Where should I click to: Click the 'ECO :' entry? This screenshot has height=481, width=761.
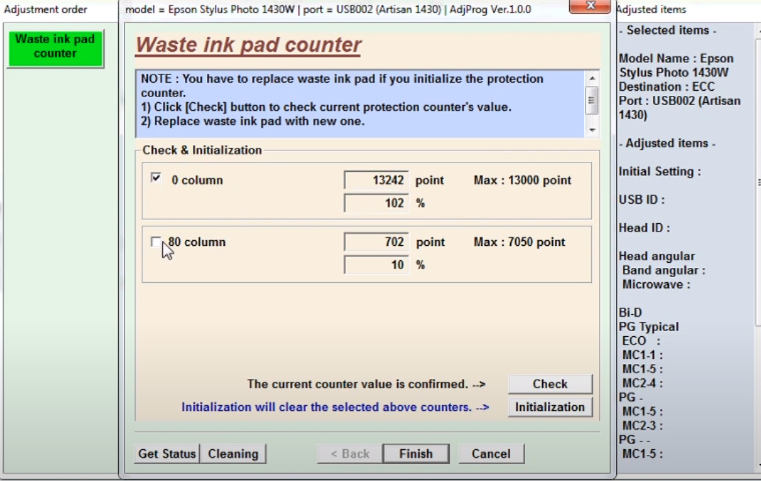641,341
